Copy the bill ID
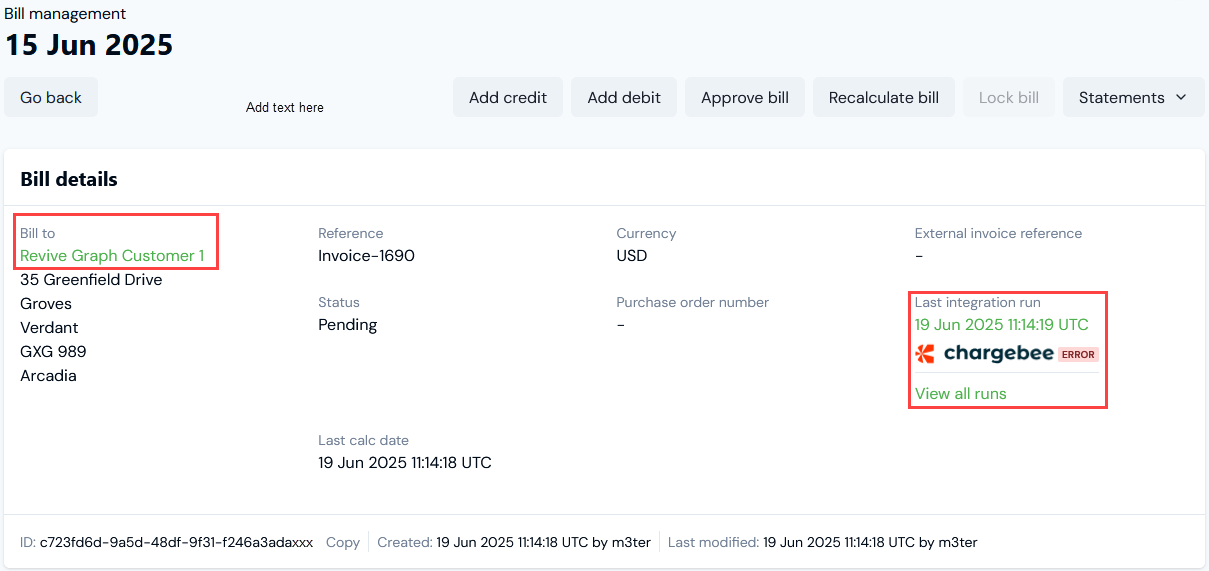 pyautogui.click(x=343, y=542)
